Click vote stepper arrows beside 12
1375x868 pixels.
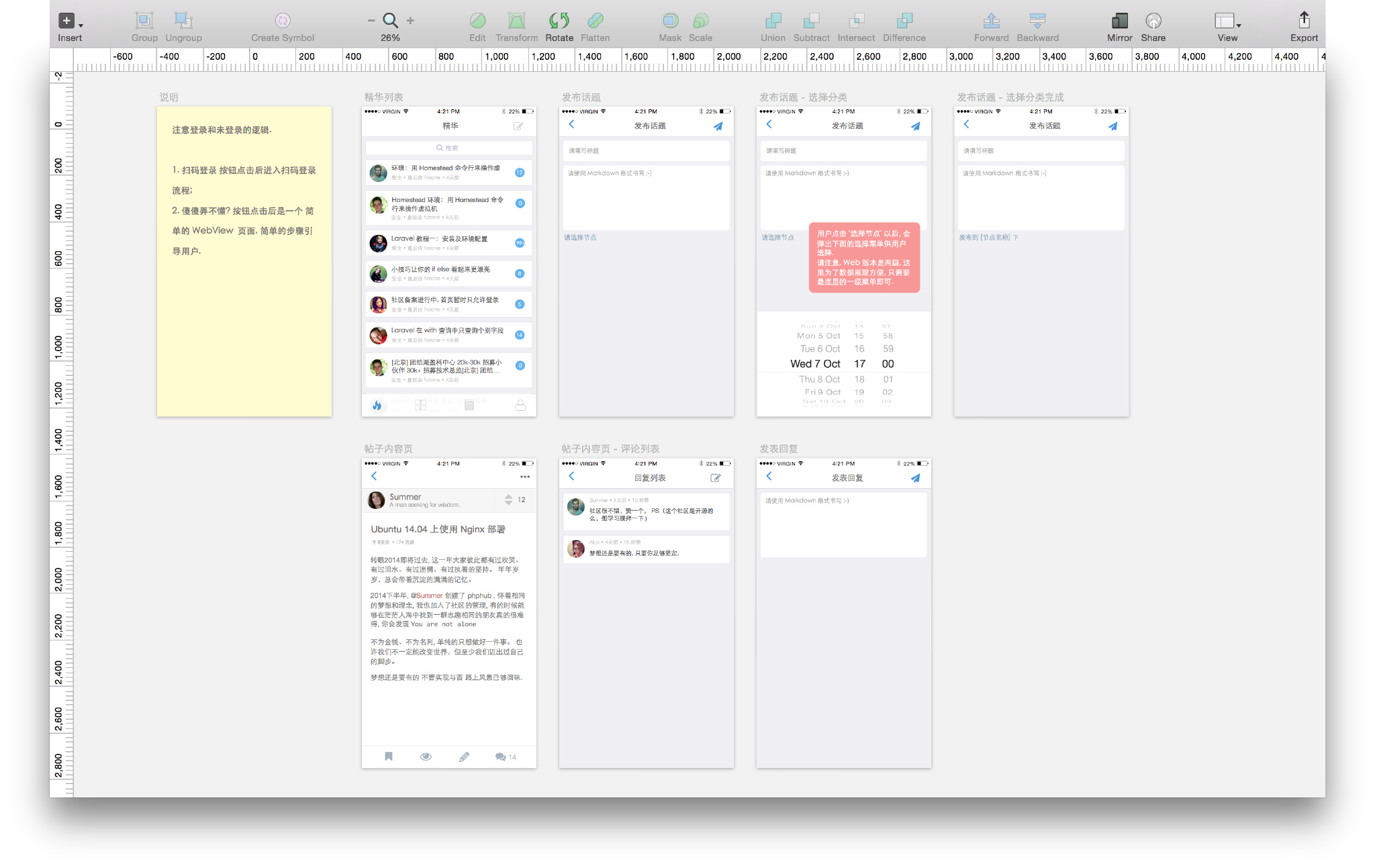point(508,499)
